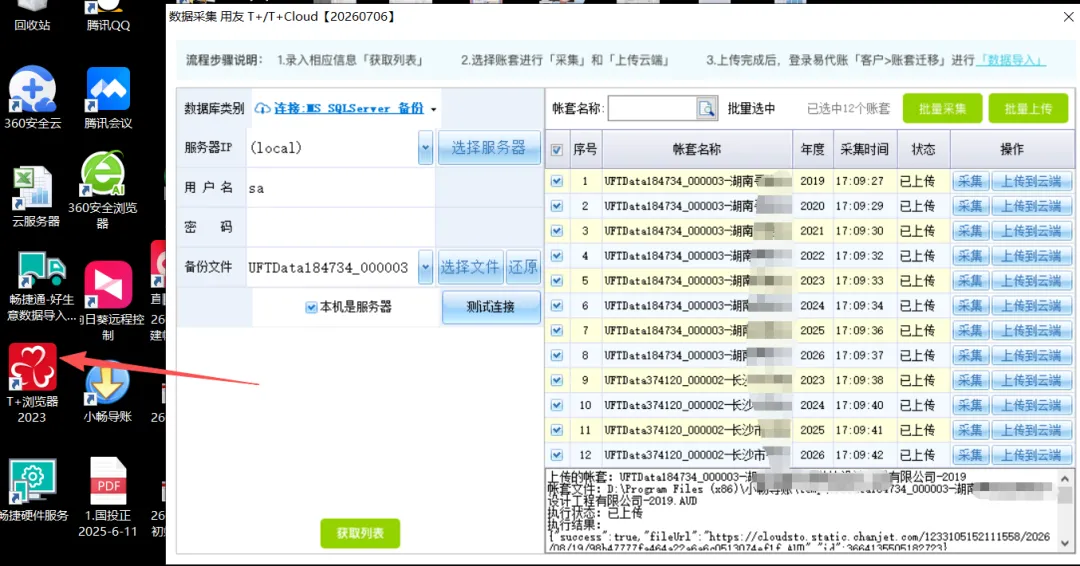This screenshot has height=566, width=1080.
Task: Open the 1.国投正 PDF file icon
Action: click(108, 497)
